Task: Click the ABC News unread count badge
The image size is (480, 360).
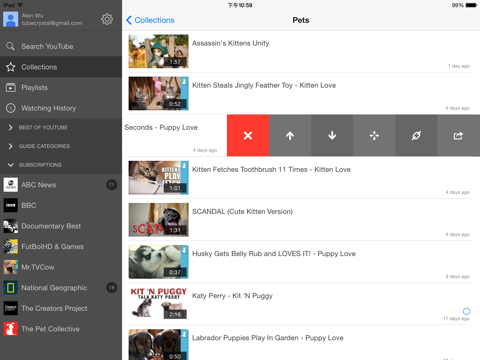Action: point(112,185)
